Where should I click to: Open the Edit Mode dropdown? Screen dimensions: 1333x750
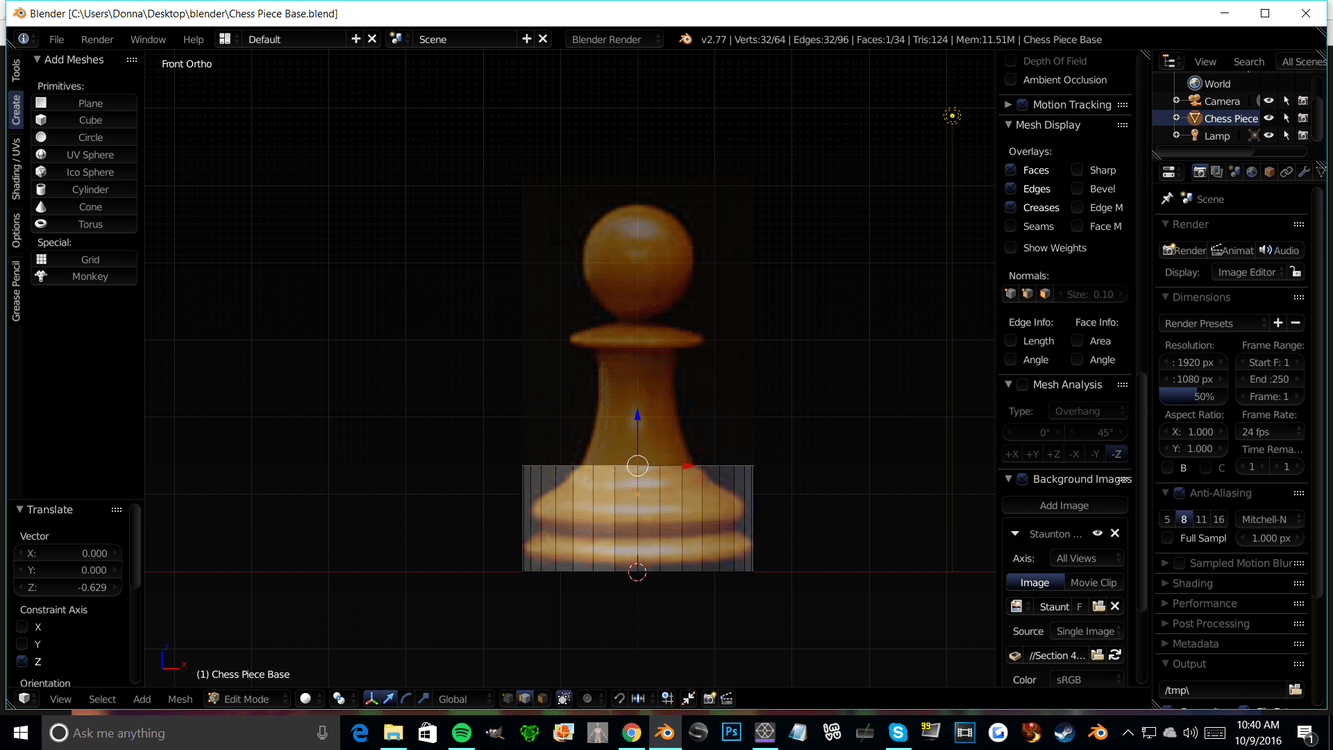click(x=245, y=699)
